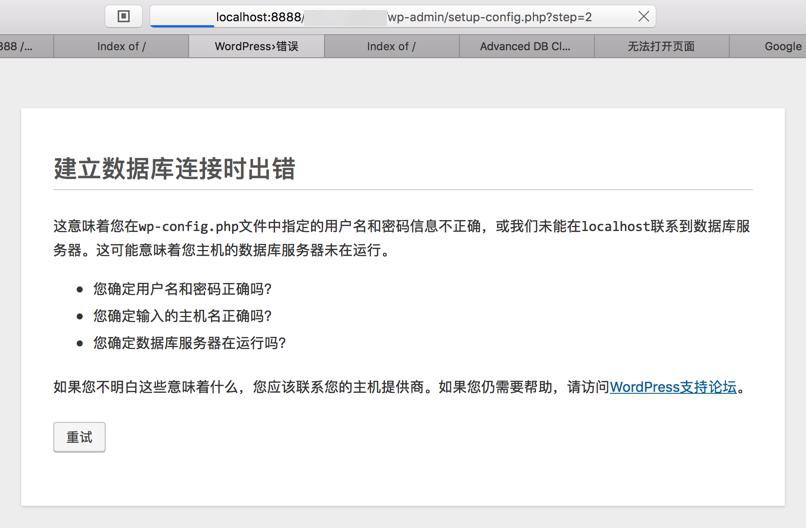Click the bullet '您确定用户名和密码正确吗?'
The image size is (806, 528).
(x=182, y=289)
